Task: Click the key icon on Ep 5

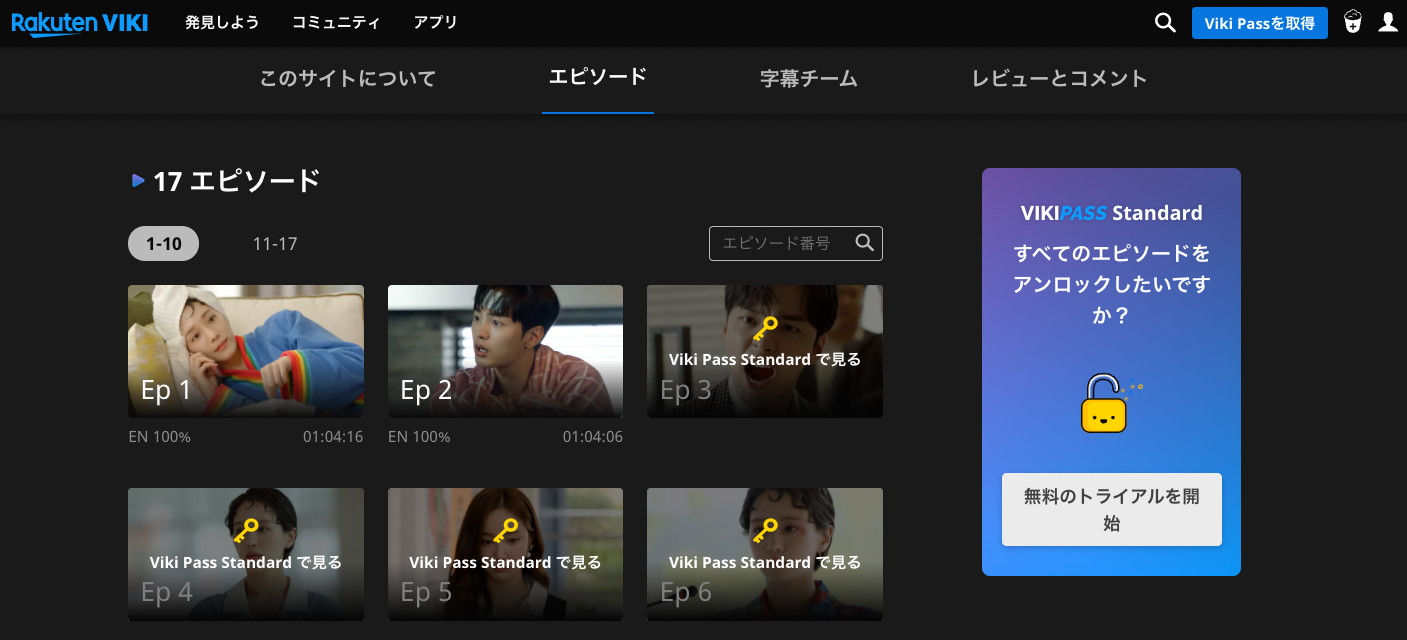Action: pos(505,531)
